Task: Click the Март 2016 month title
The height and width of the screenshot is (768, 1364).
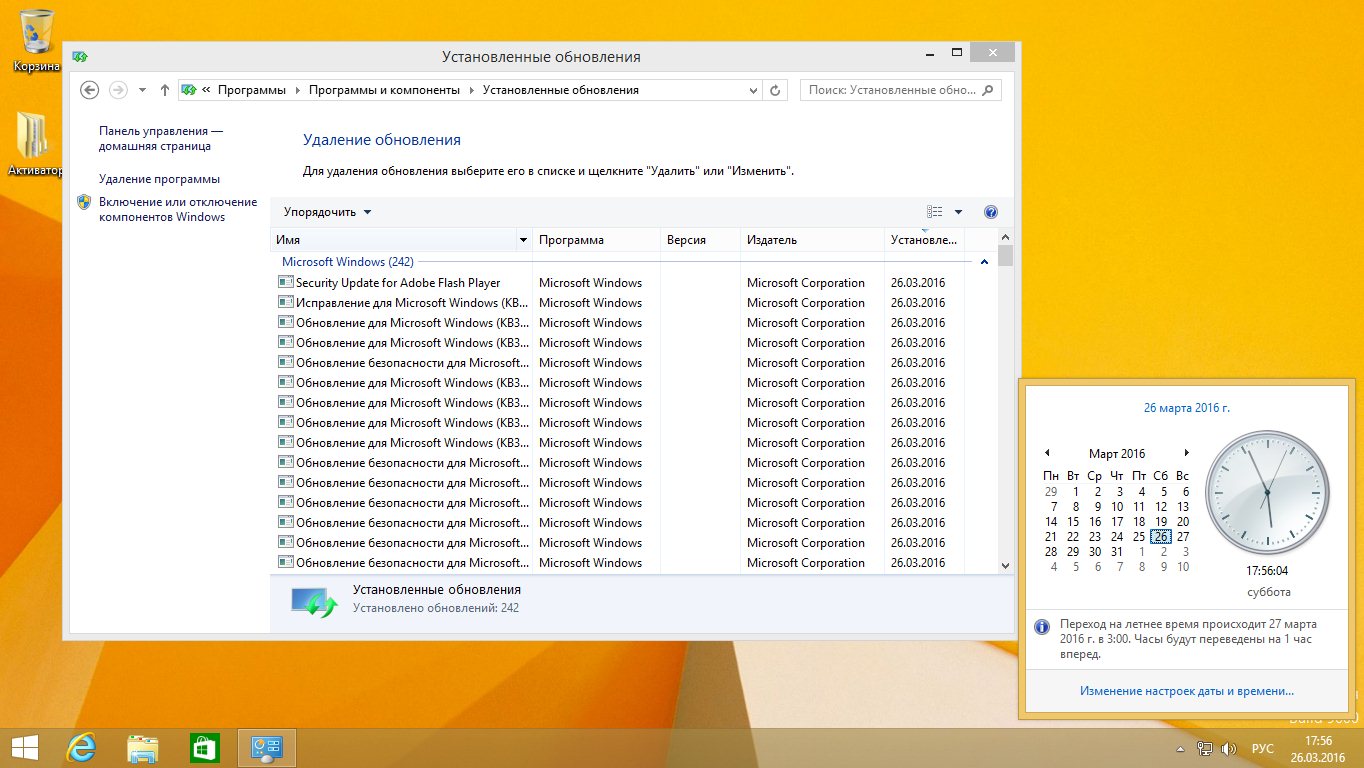Action: point(1117,454)
